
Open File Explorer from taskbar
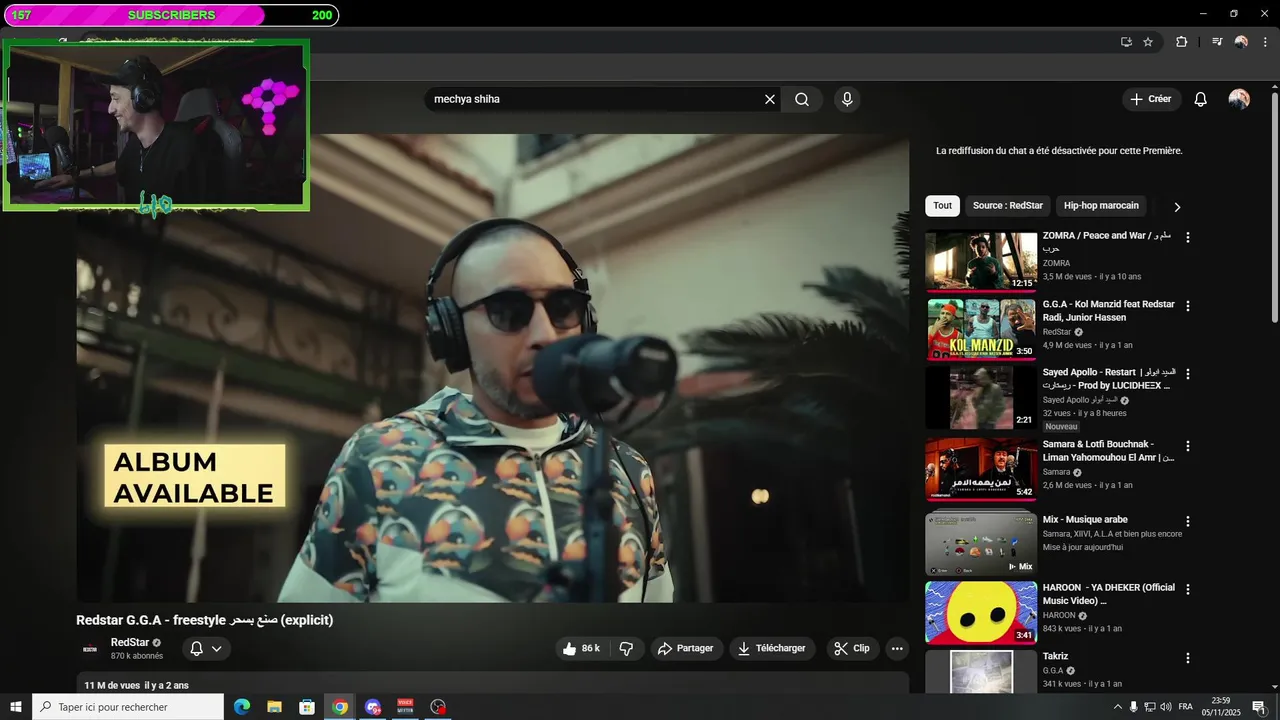coord(274,707)
